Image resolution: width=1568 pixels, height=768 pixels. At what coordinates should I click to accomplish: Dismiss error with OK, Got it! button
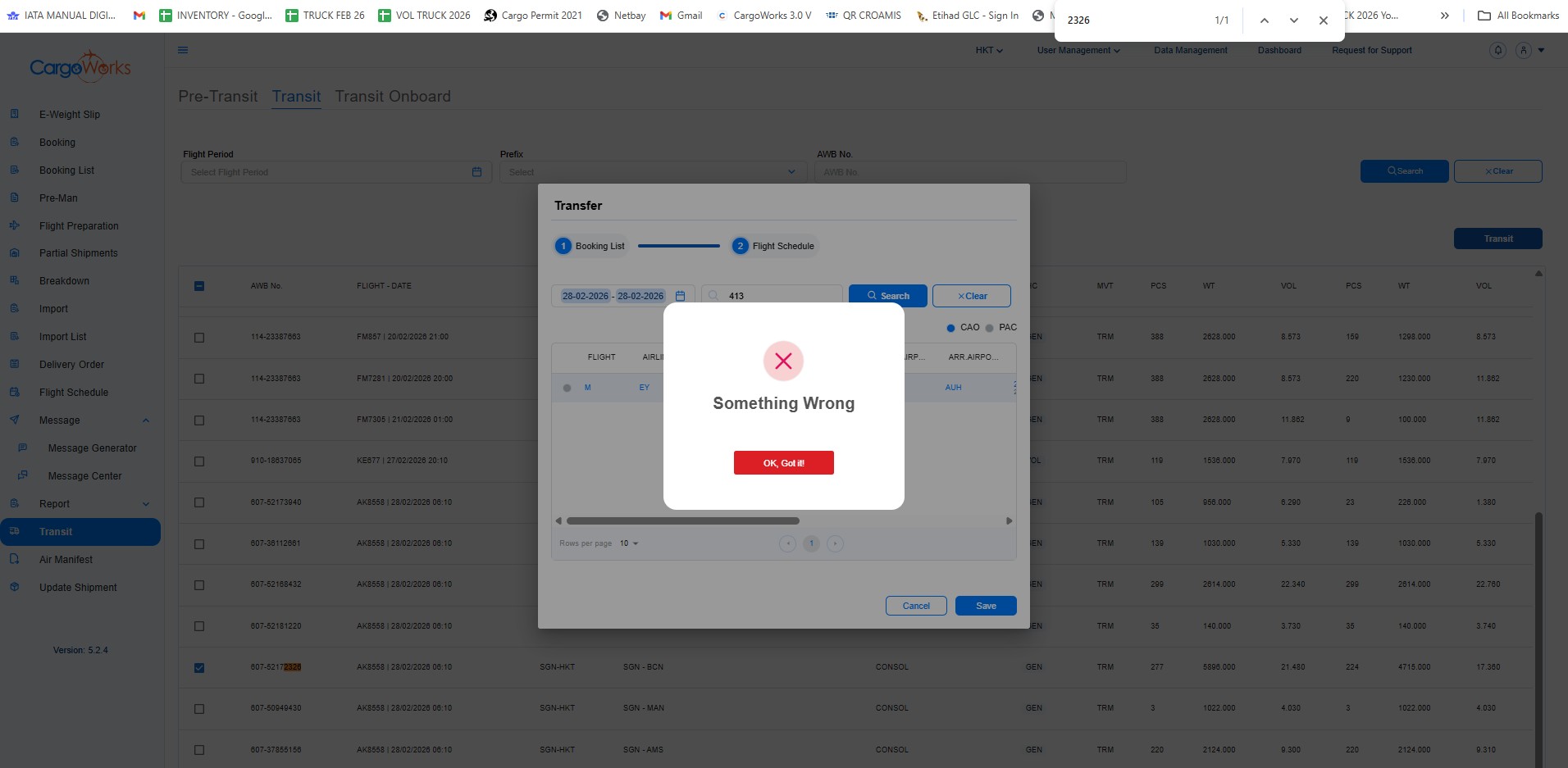point(783,463)
